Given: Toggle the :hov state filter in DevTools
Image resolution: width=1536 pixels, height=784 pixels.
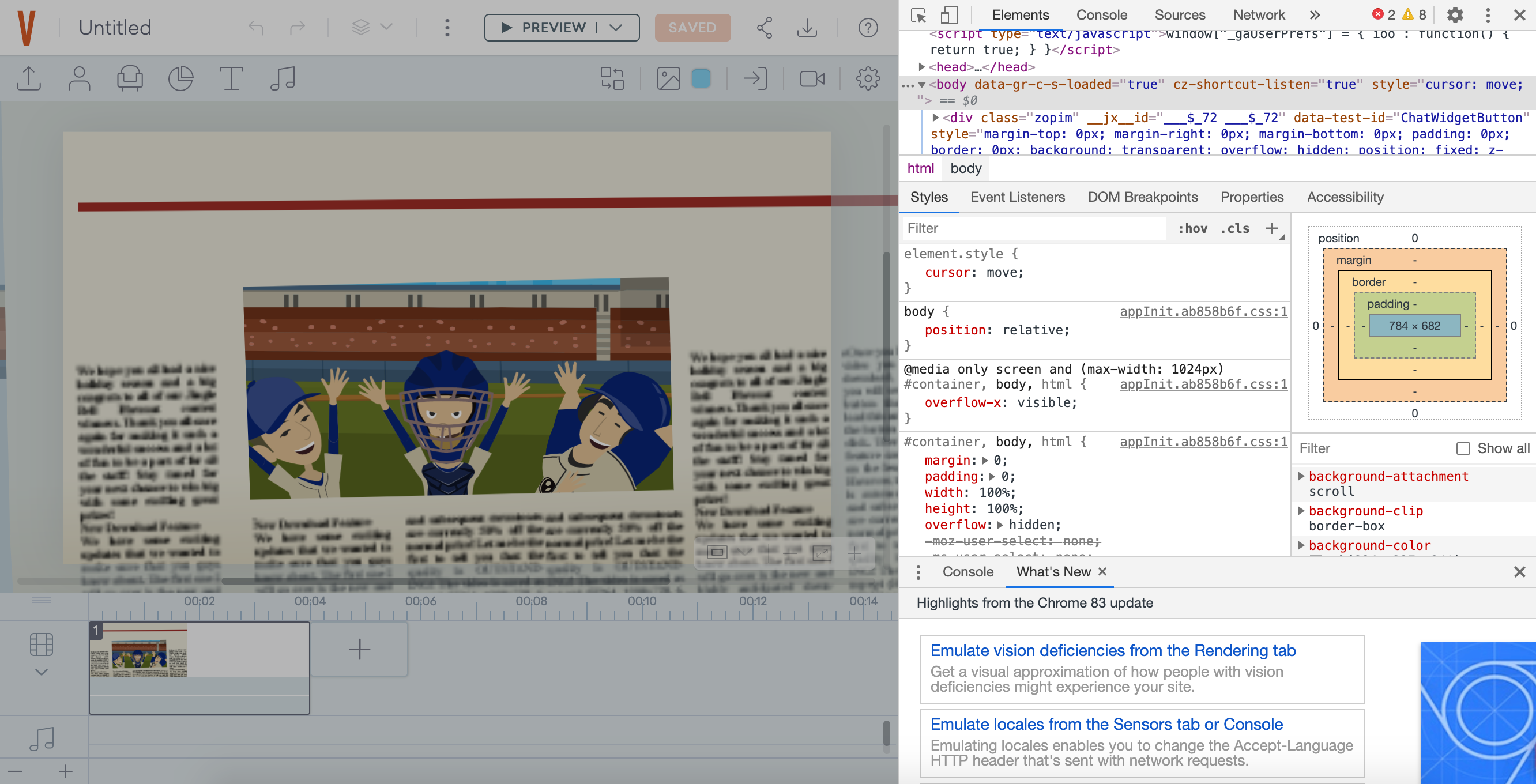Looking at the screenshot, I should click(x=1192, y=228).
